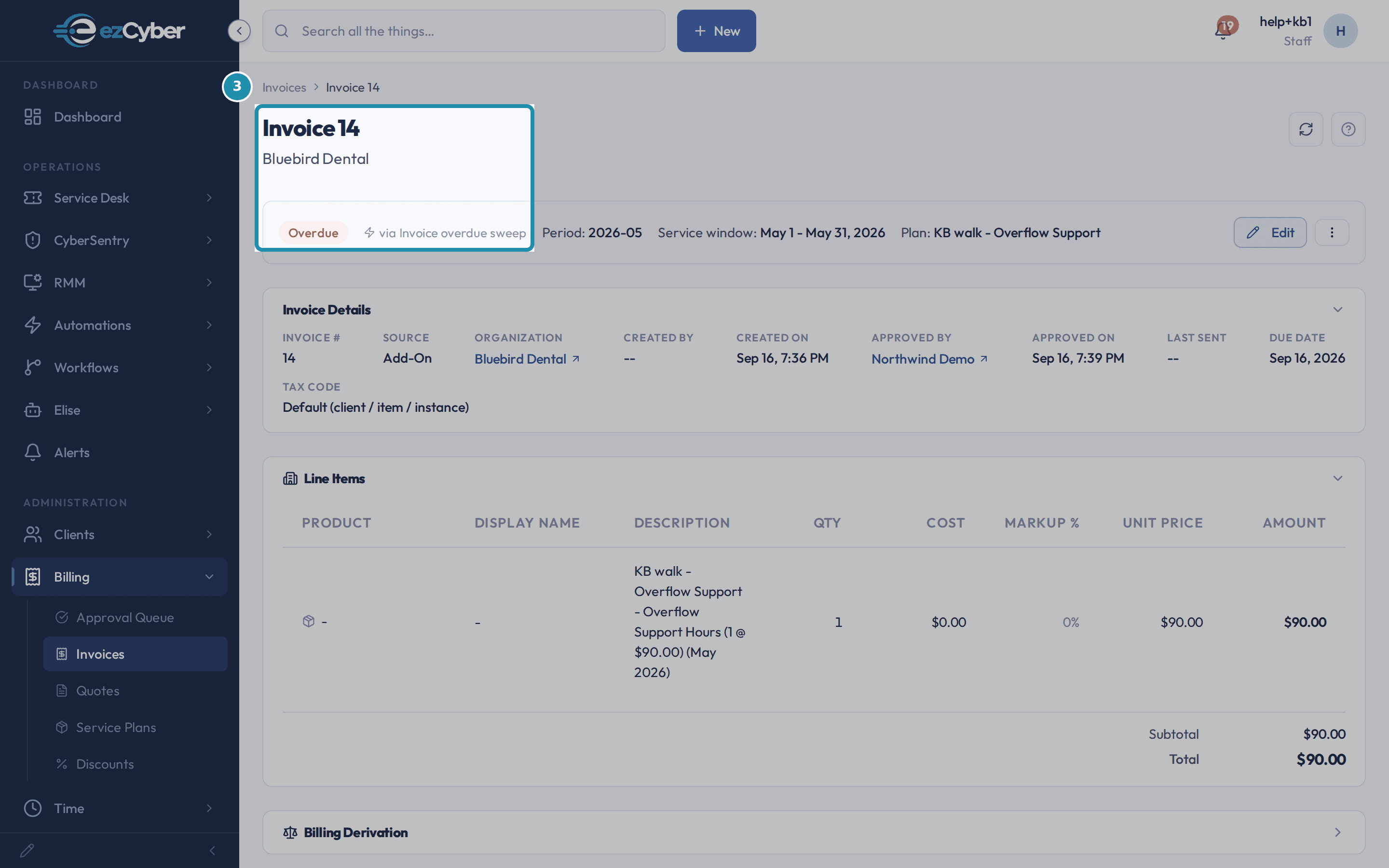Click the Elise robot icon
This screenshot has height=868, width=1389.
(x=33, y=410)
